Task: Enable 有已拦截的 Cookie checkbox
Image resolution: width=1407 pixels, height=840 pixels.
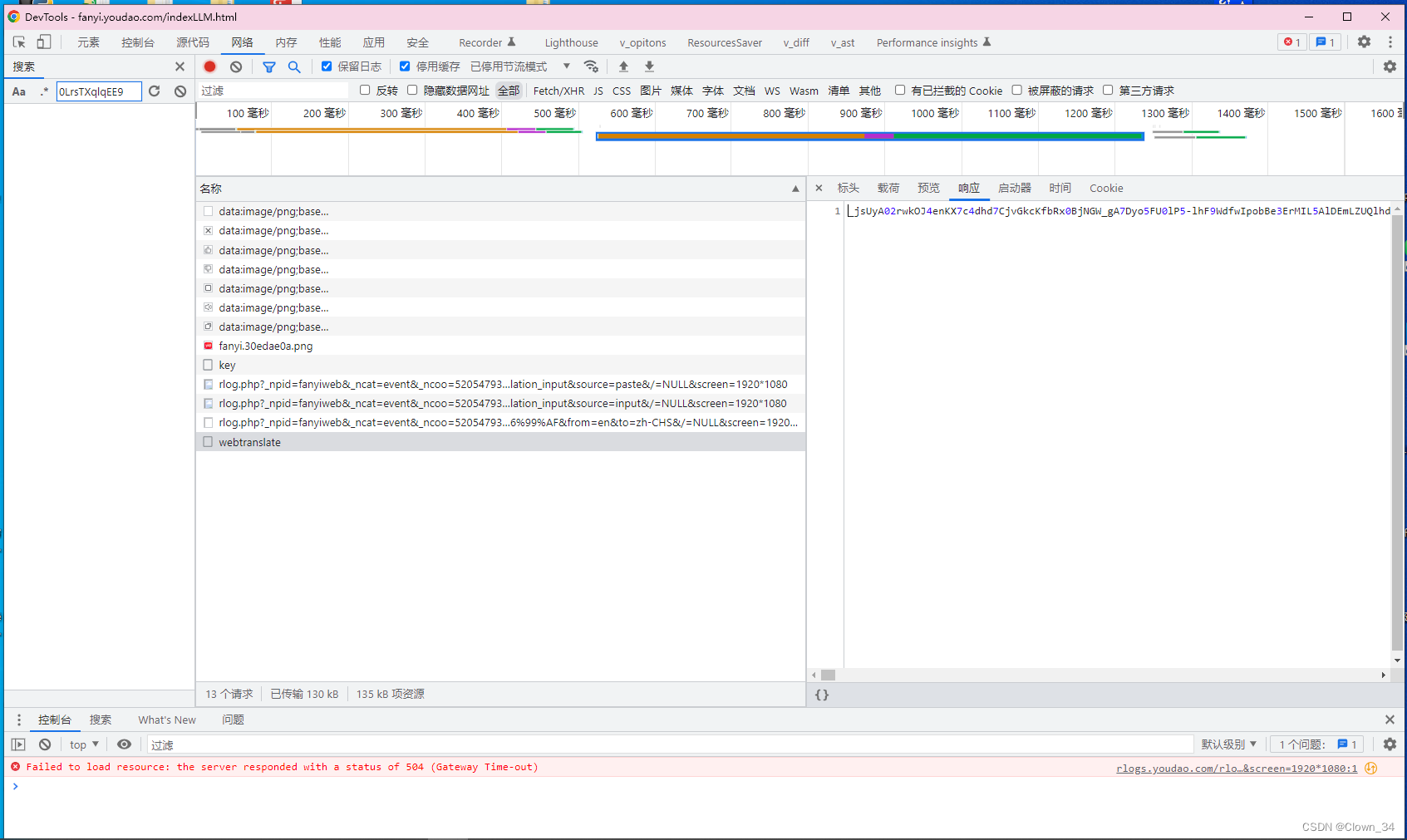Action: [x=900, y=90]
